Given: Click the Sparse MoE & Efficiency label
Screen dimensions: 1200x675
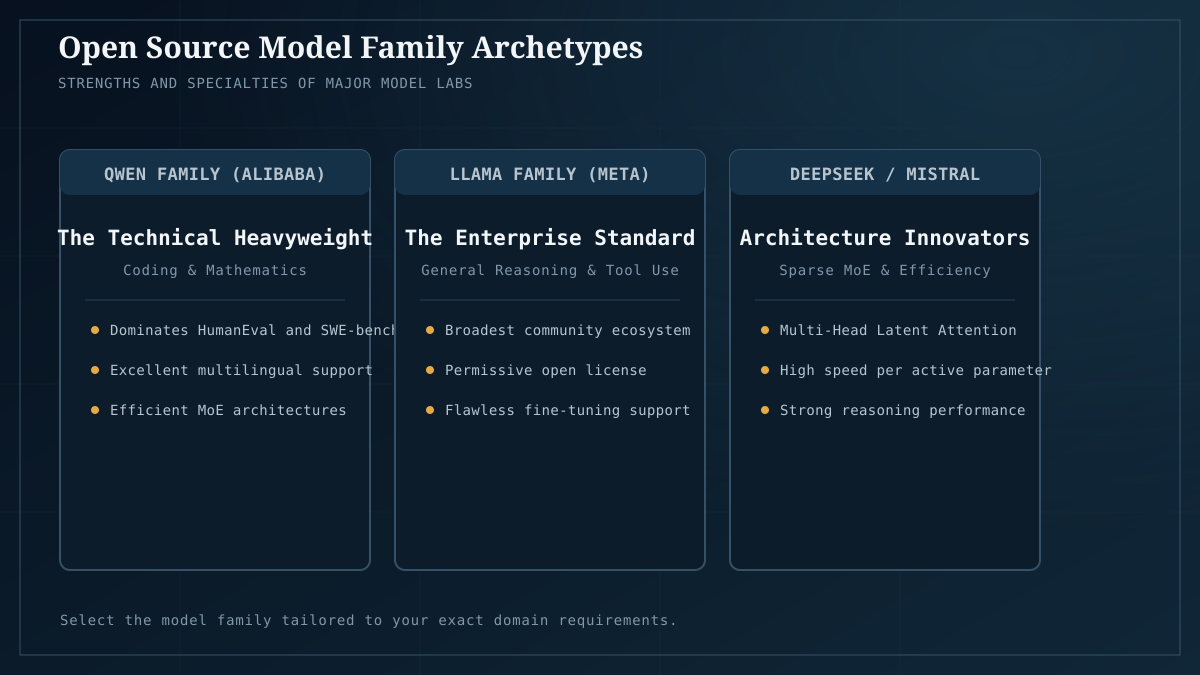Looking at the screenshot, I should [885, 270].
